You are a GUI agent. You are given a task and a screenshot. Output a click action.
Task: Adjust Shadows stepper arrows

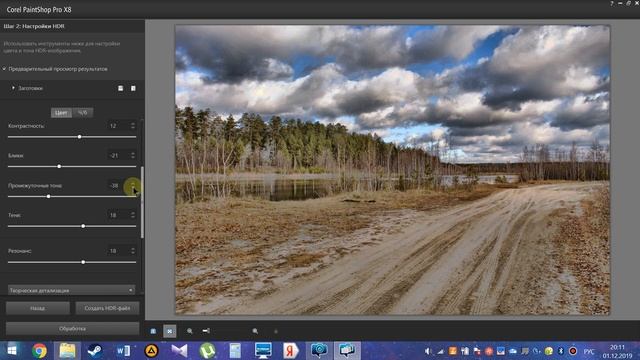click(133, 215)
